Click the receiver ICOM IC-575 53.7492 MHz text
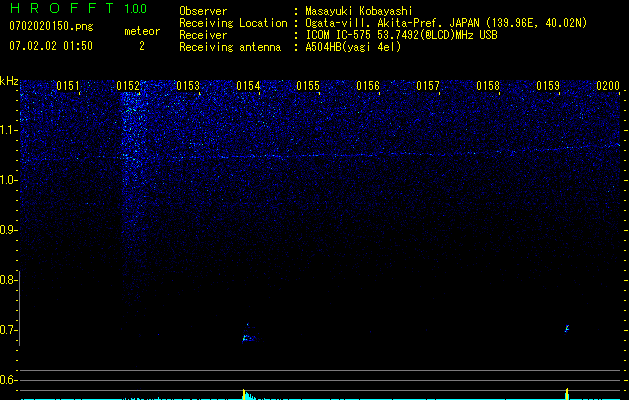Screen dimensions: 629x400 (x=401, y=35)
